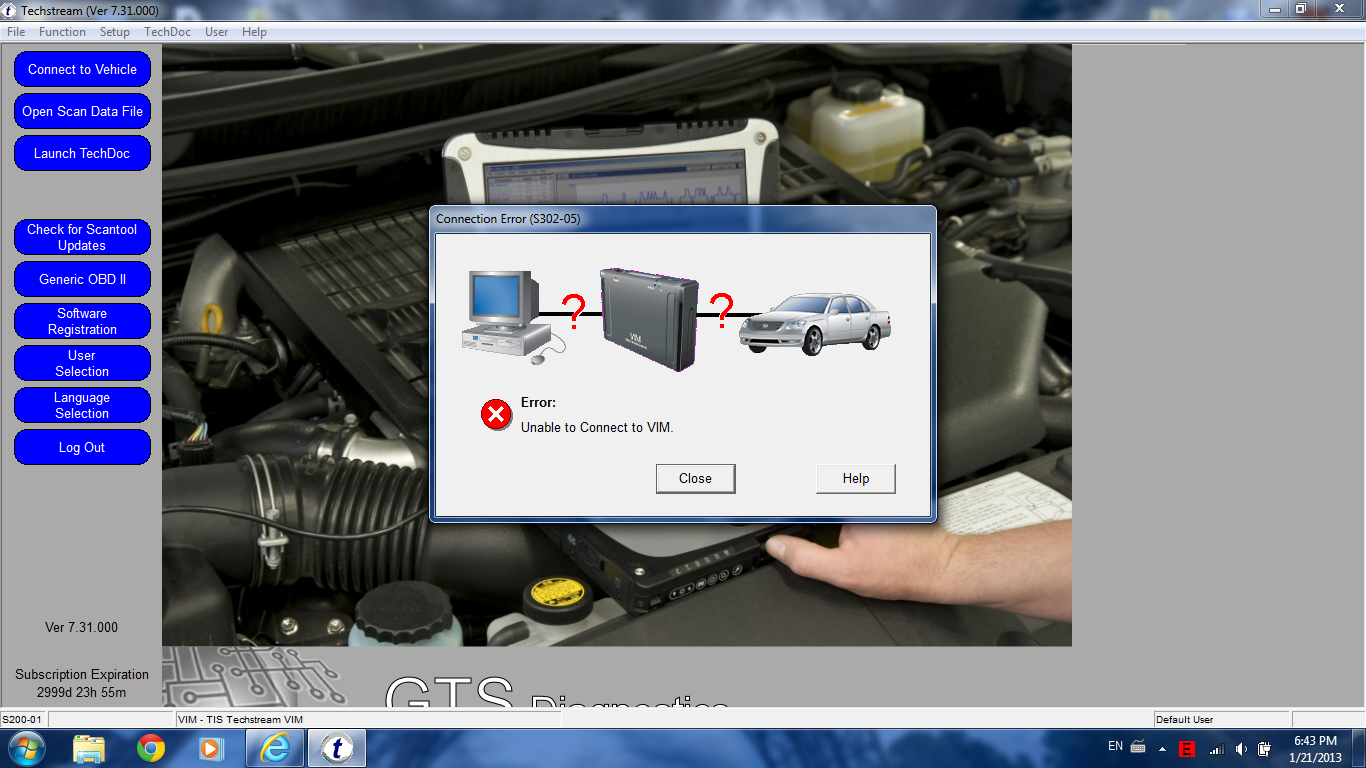Open the User menu
Viewport: 1366px width, 768px height.
coord(216,32)
